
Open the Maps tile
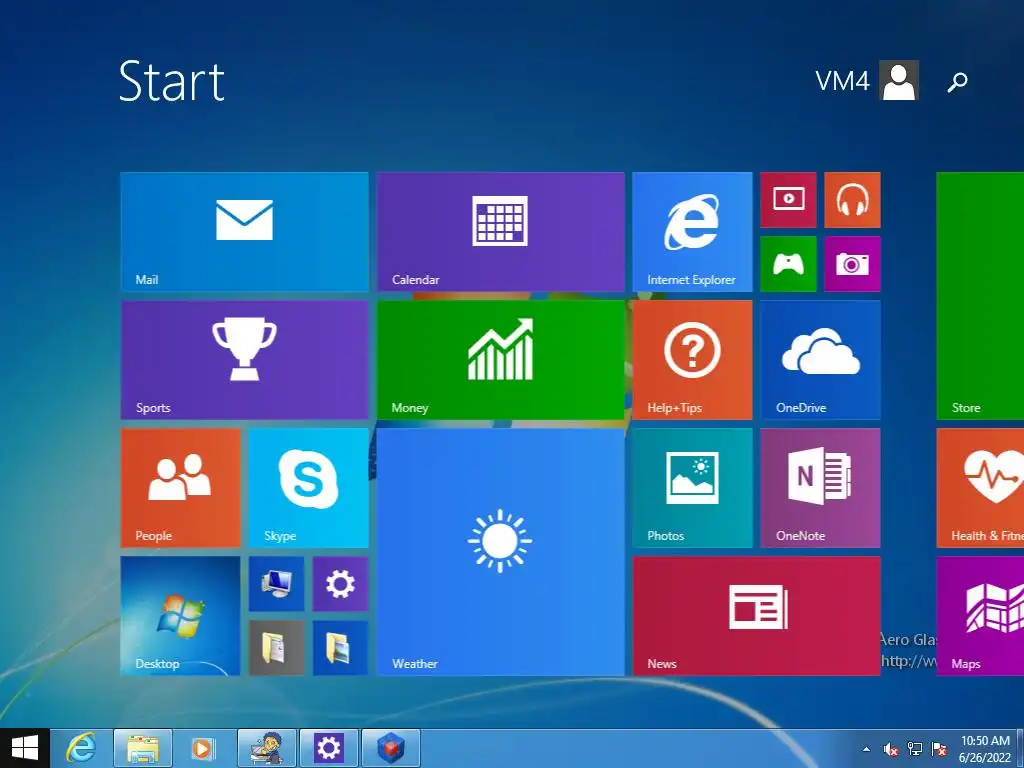[980, 615]
